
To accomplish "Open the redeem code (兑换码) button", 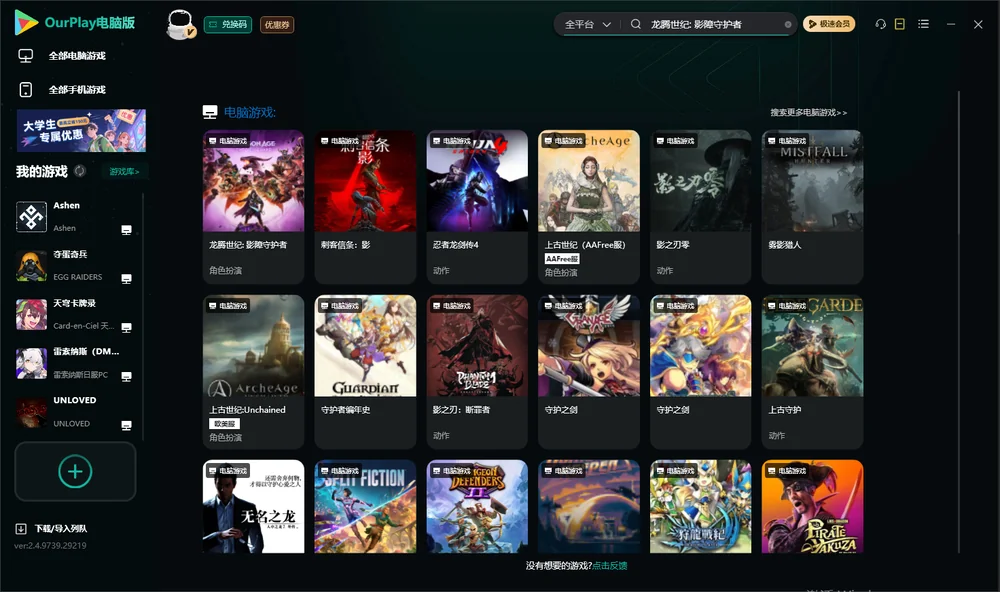I will 228,24.
